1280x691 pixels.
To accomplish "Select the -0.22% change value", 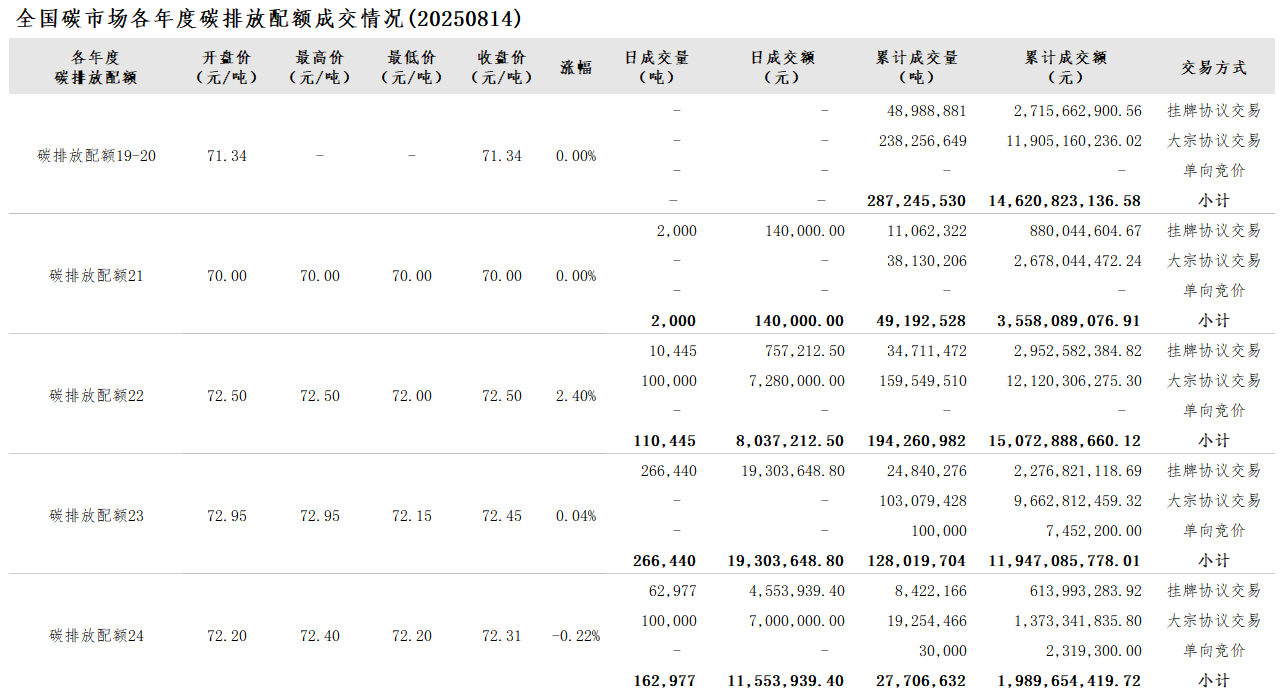I will click(x=576, y=636).
